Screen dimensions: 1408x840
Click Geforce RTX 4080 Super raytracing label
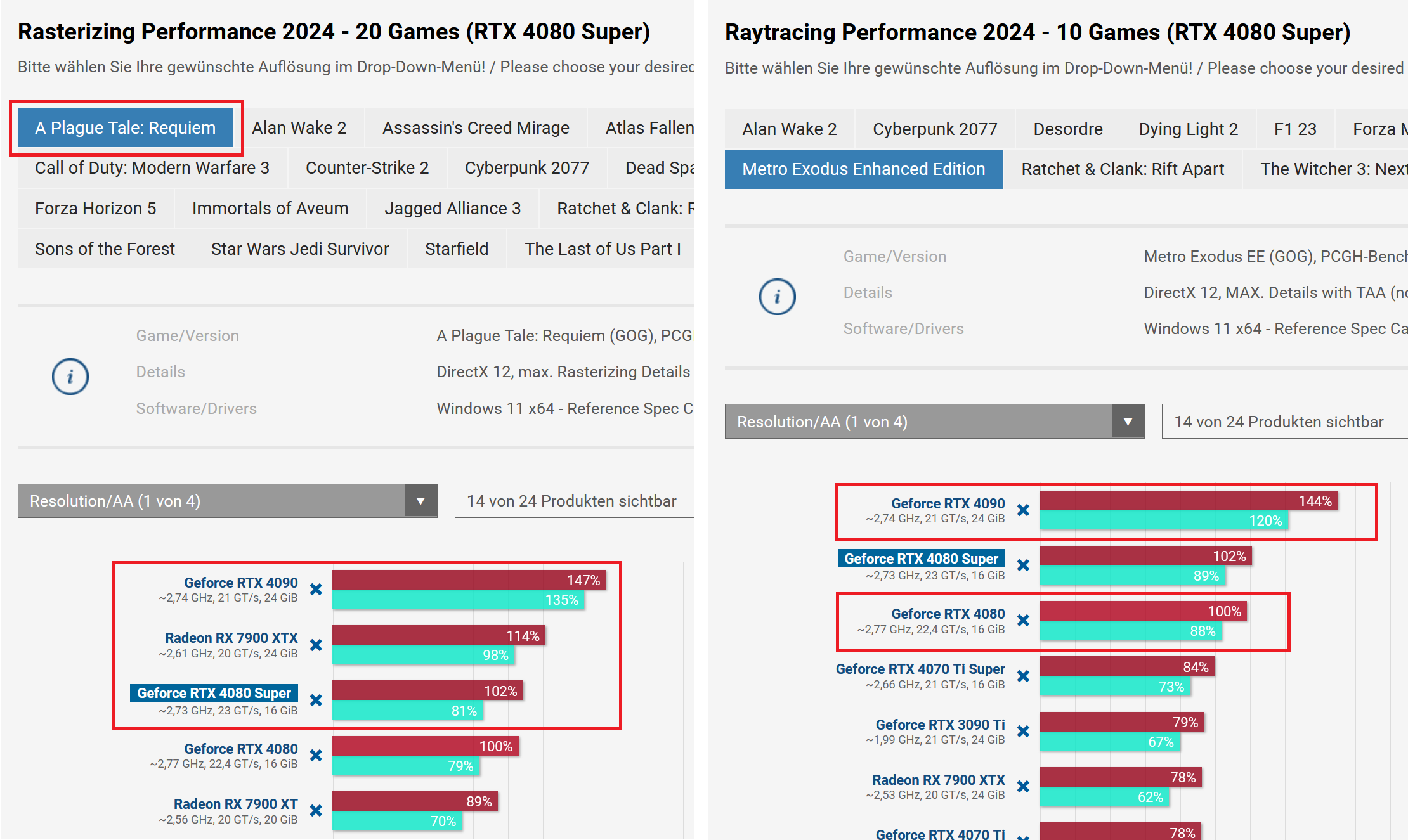click(x=921, y=559)
